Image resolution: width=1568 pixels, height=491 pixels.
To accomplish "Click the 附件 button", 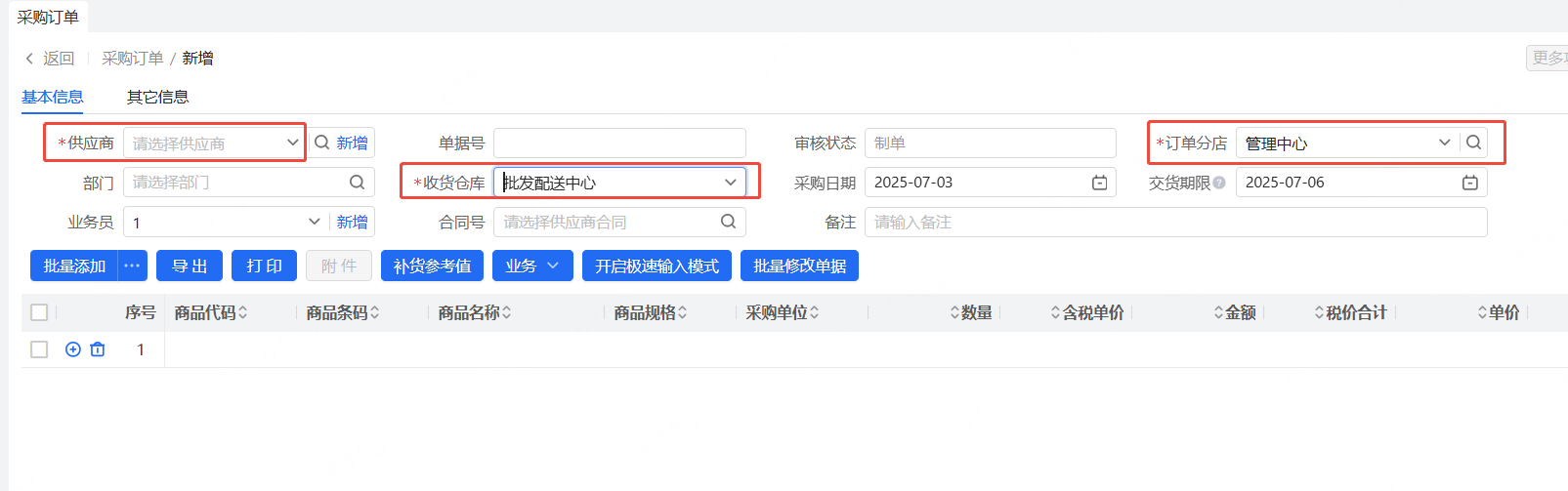I will point(339,266).
